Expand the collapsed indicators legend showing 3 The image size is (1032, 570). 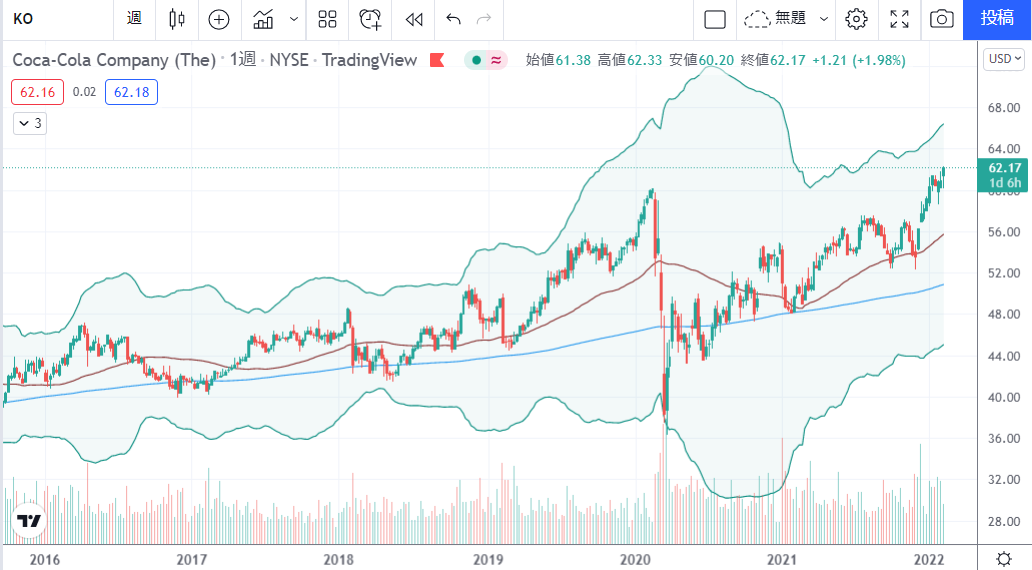coord(30,123)
